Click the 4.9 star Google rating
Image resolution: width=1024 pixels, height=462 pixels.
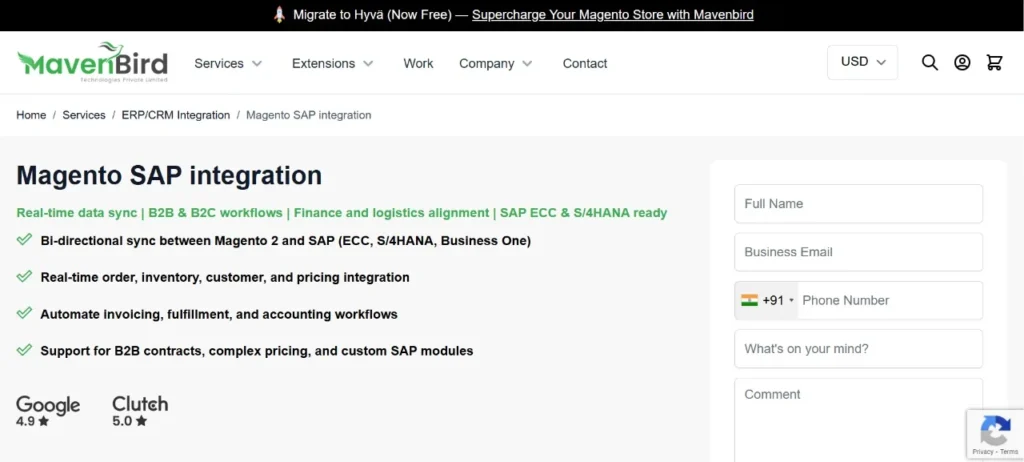tap(33, 421)
